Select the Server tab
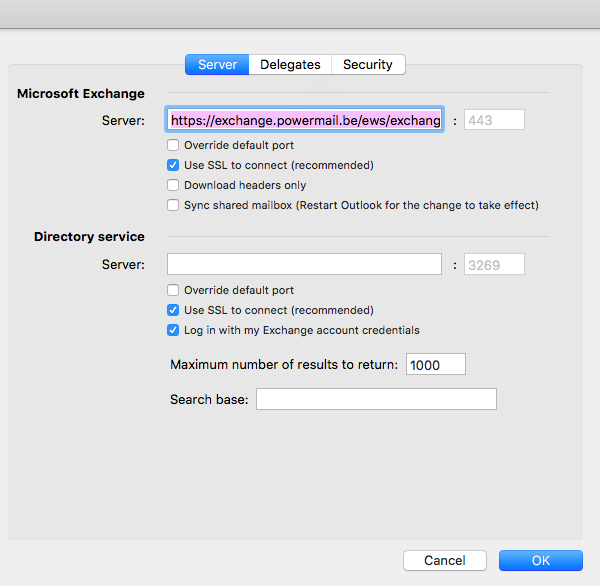Image resolution: width=600 pixels, height=586 pixels. 217,65
